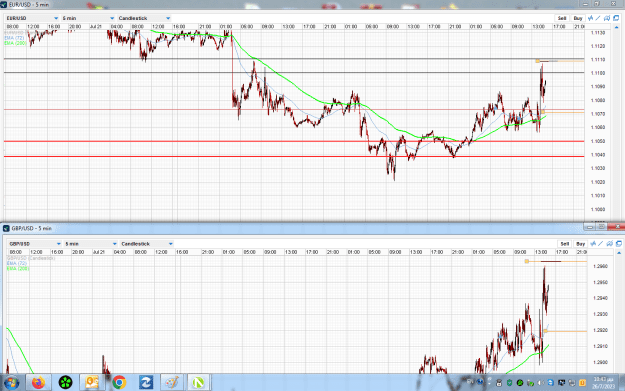Open Paint from the taskbar
Screen dimensions: 625x391
(172, 383)
